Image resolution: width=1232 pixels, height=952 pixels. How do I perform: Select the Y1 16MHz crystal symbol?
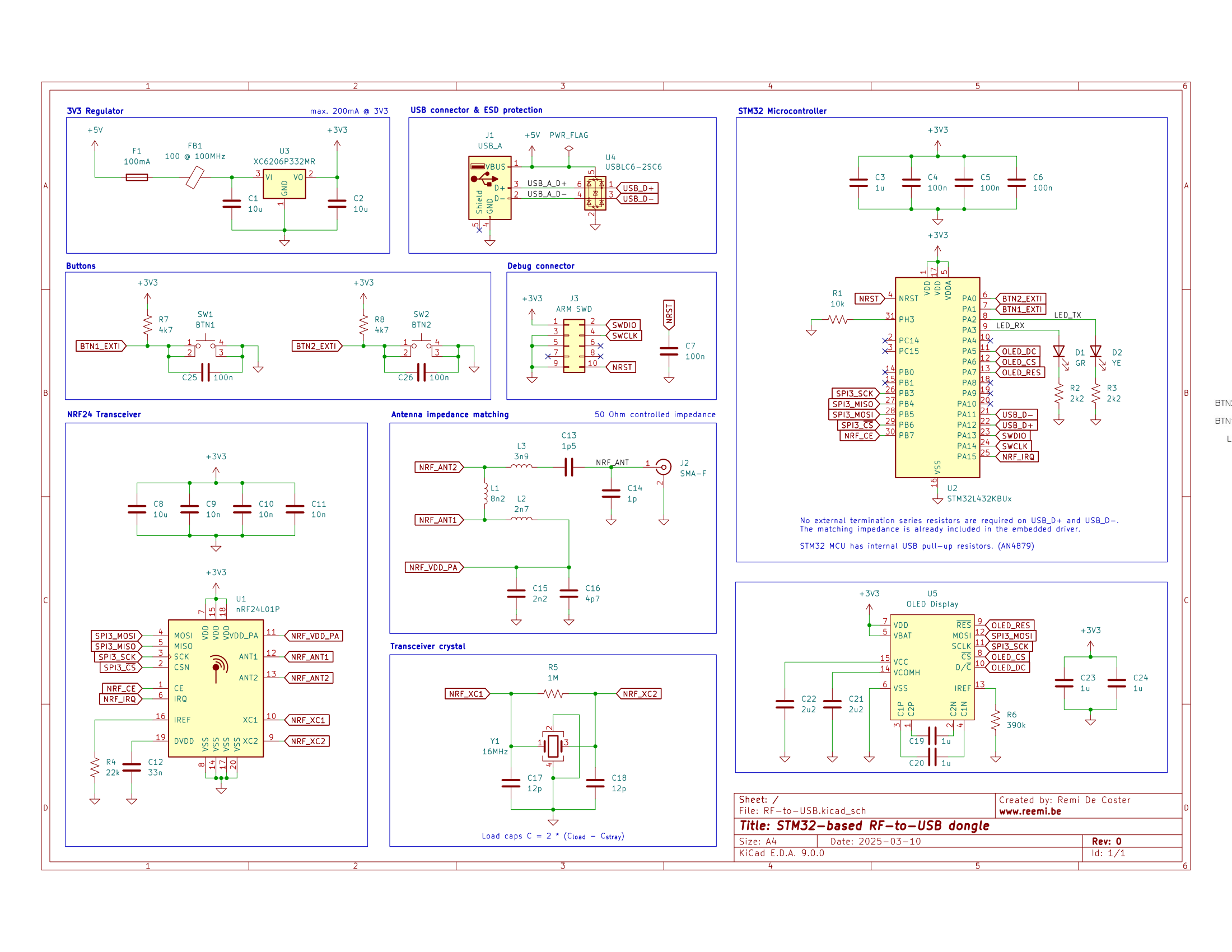553,745
